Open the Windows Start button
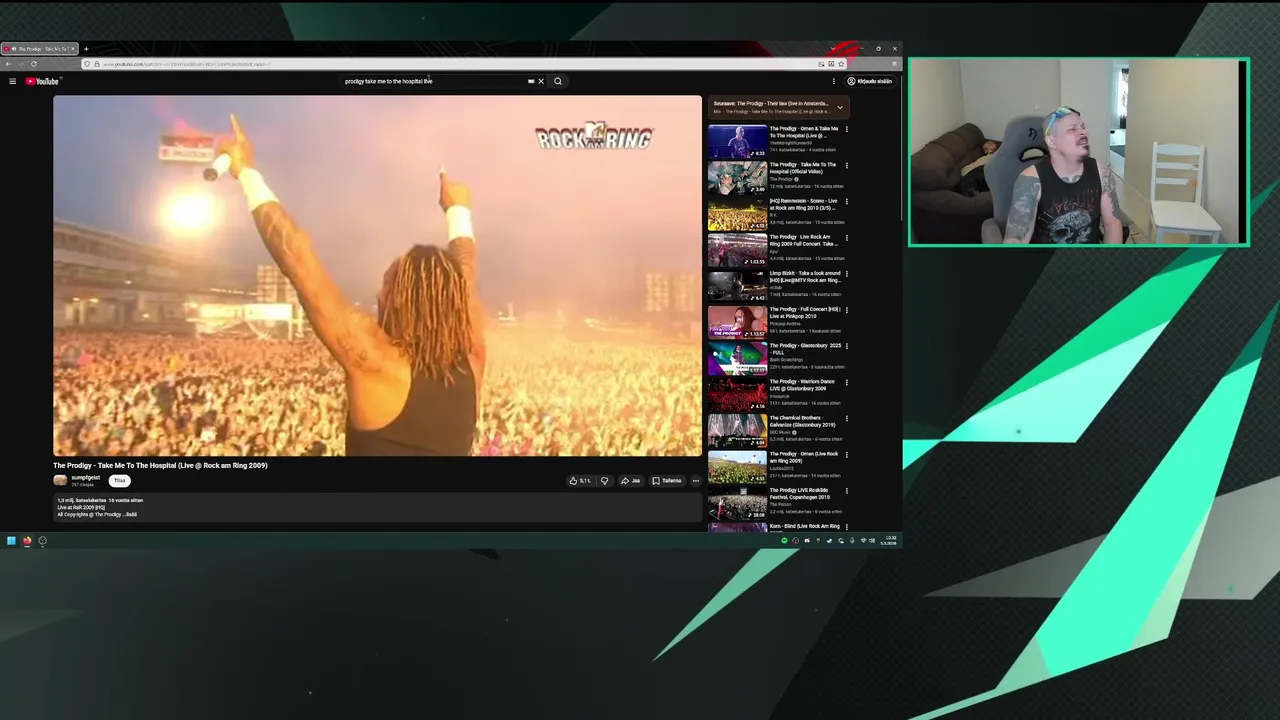Screen dimensions: 1280x720 pos(11,541)
